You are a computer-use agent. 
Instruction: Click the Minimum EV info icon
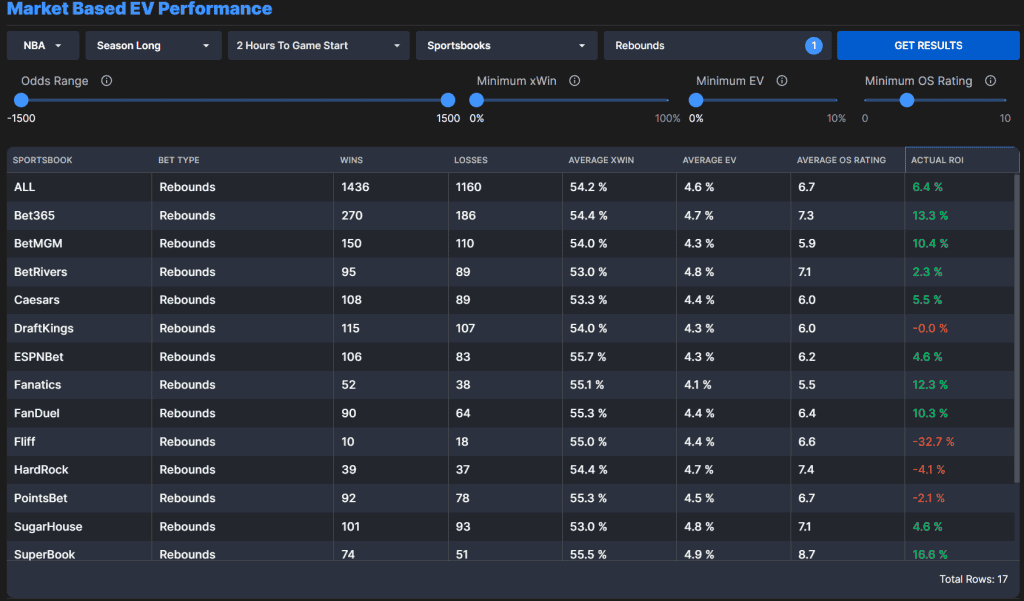coord(782,80)
